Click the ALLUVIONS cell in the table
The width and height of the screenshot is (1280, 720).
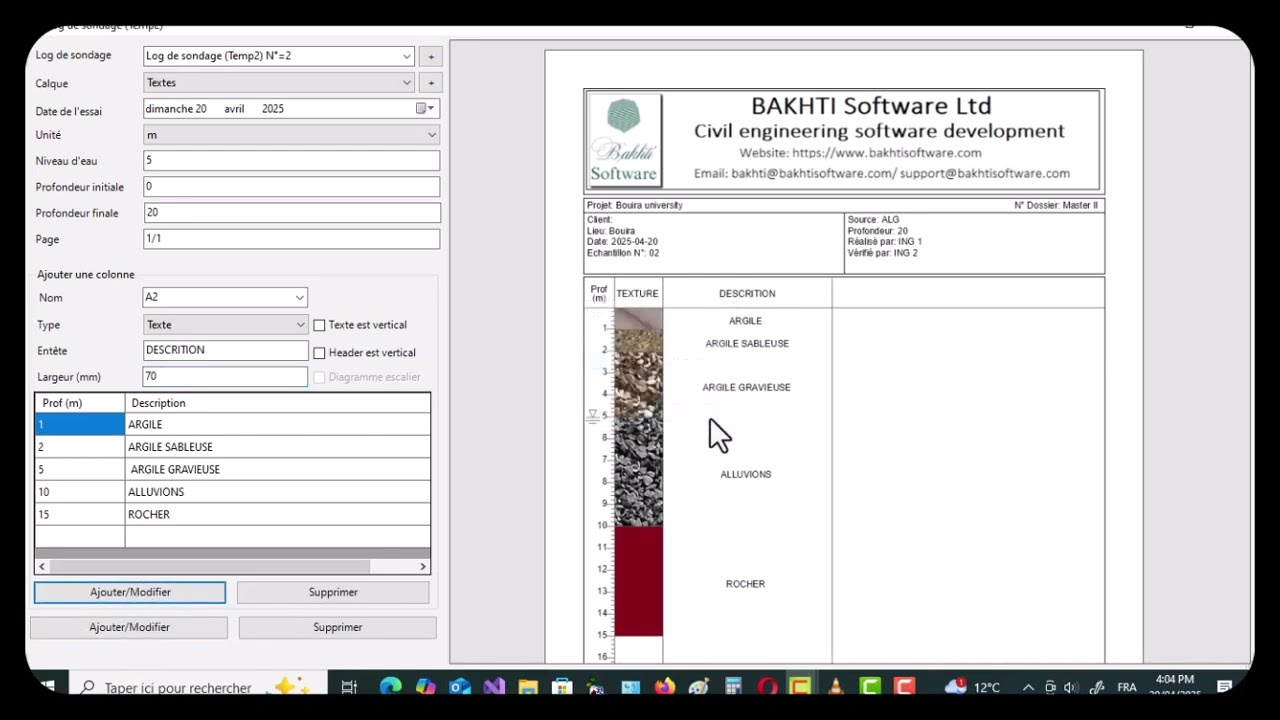[278, 492]
